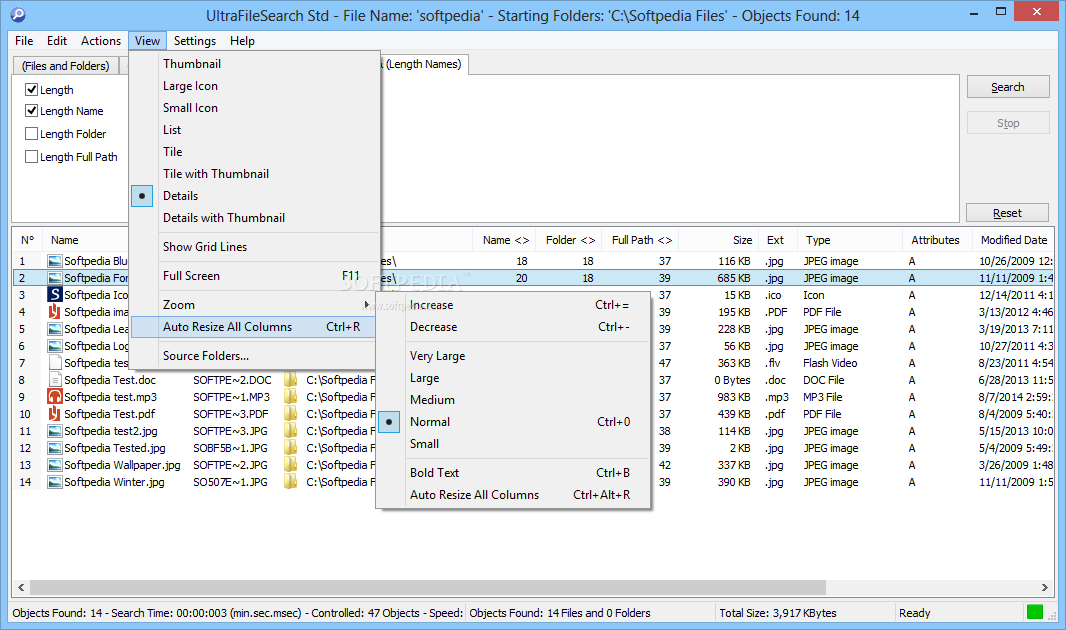Open the Actions menu
Image resolution: width=1066 pixels, height=630 pixels.
101,41
